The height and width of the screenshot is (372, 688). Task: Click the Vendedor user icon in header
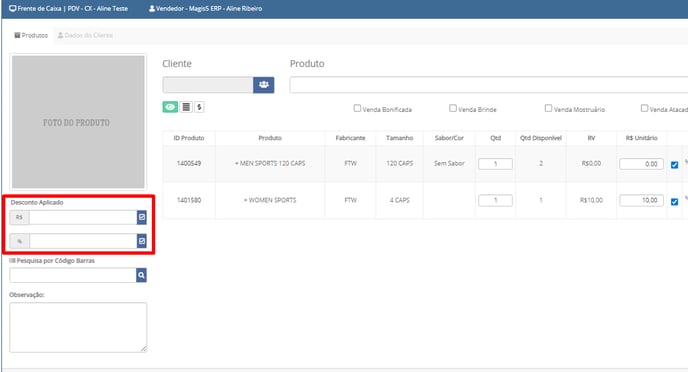pos(152,8)
